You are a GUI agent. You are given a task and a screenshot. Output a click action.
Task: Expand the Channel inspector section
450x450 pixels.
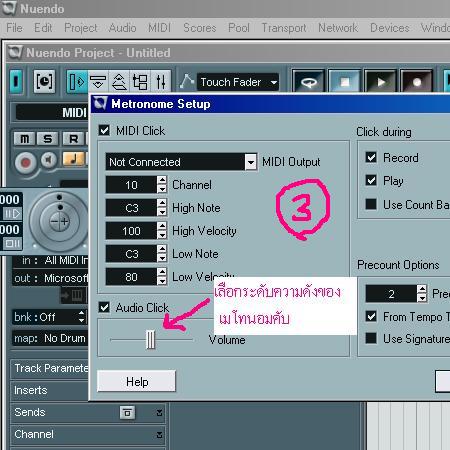pyautogui.click(x=159, y=435)
